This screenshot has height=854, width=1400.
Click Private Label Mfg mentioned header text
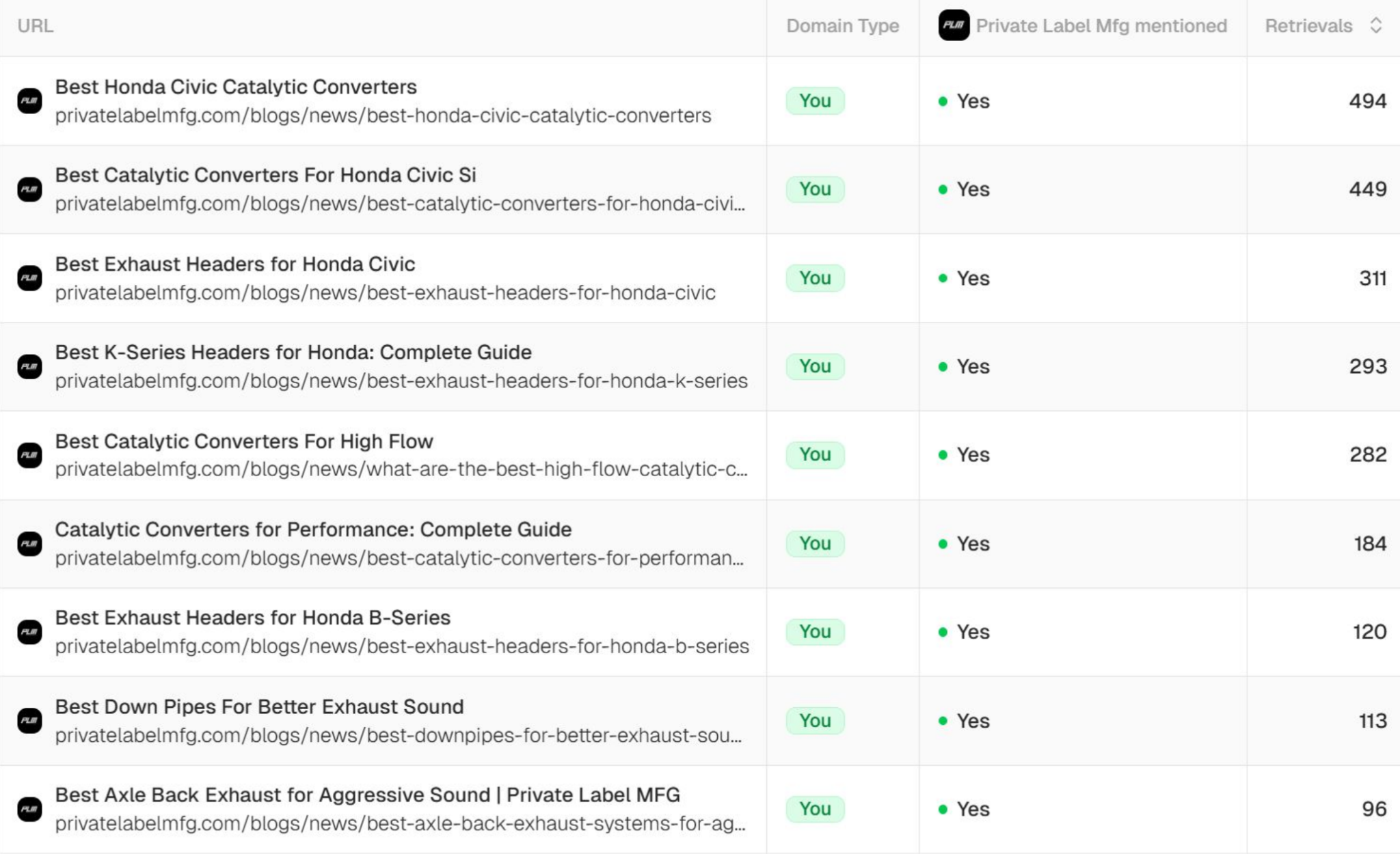pos(1101,26)
